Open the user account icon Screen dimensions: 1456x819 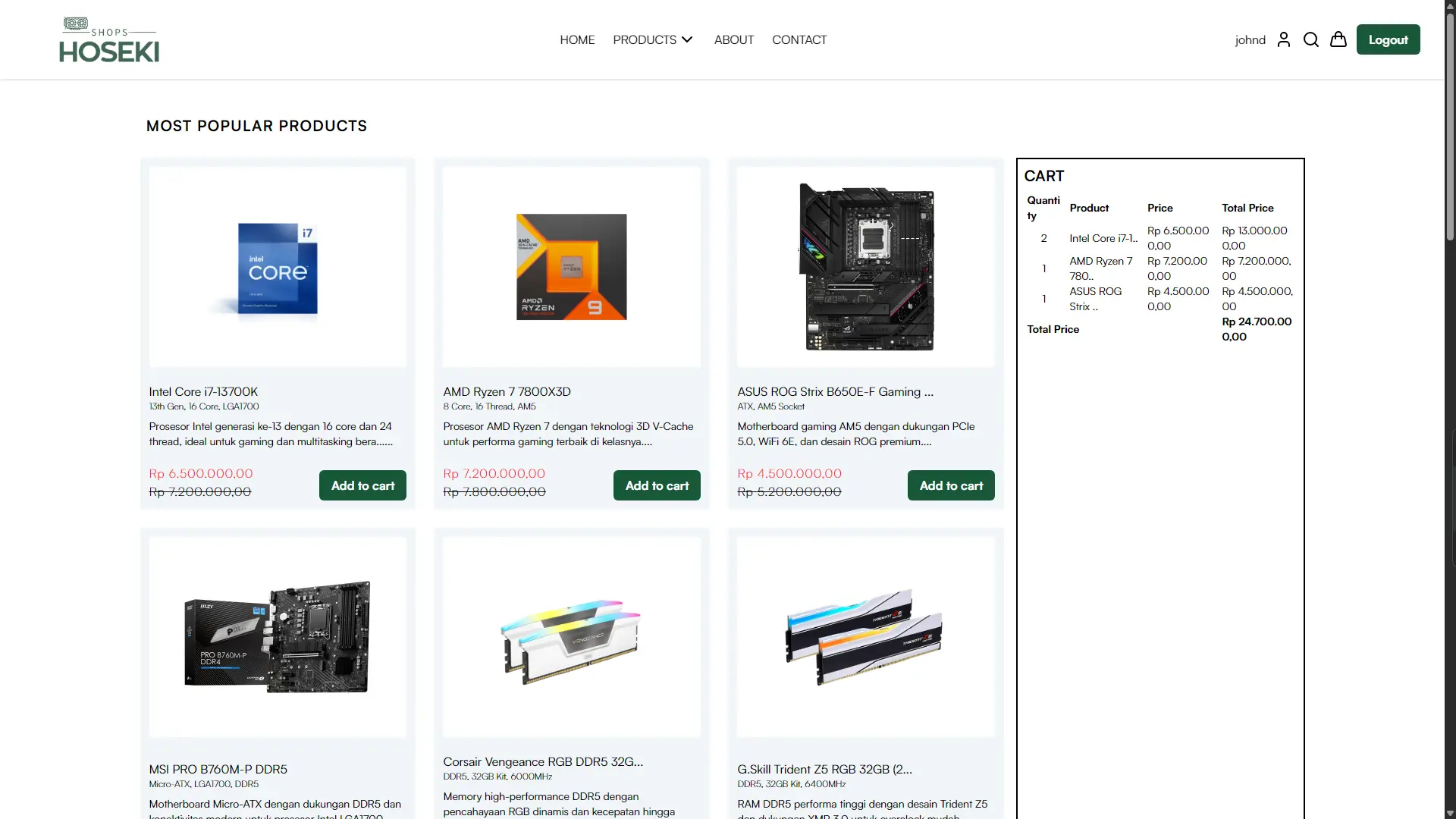[1283, 39]
